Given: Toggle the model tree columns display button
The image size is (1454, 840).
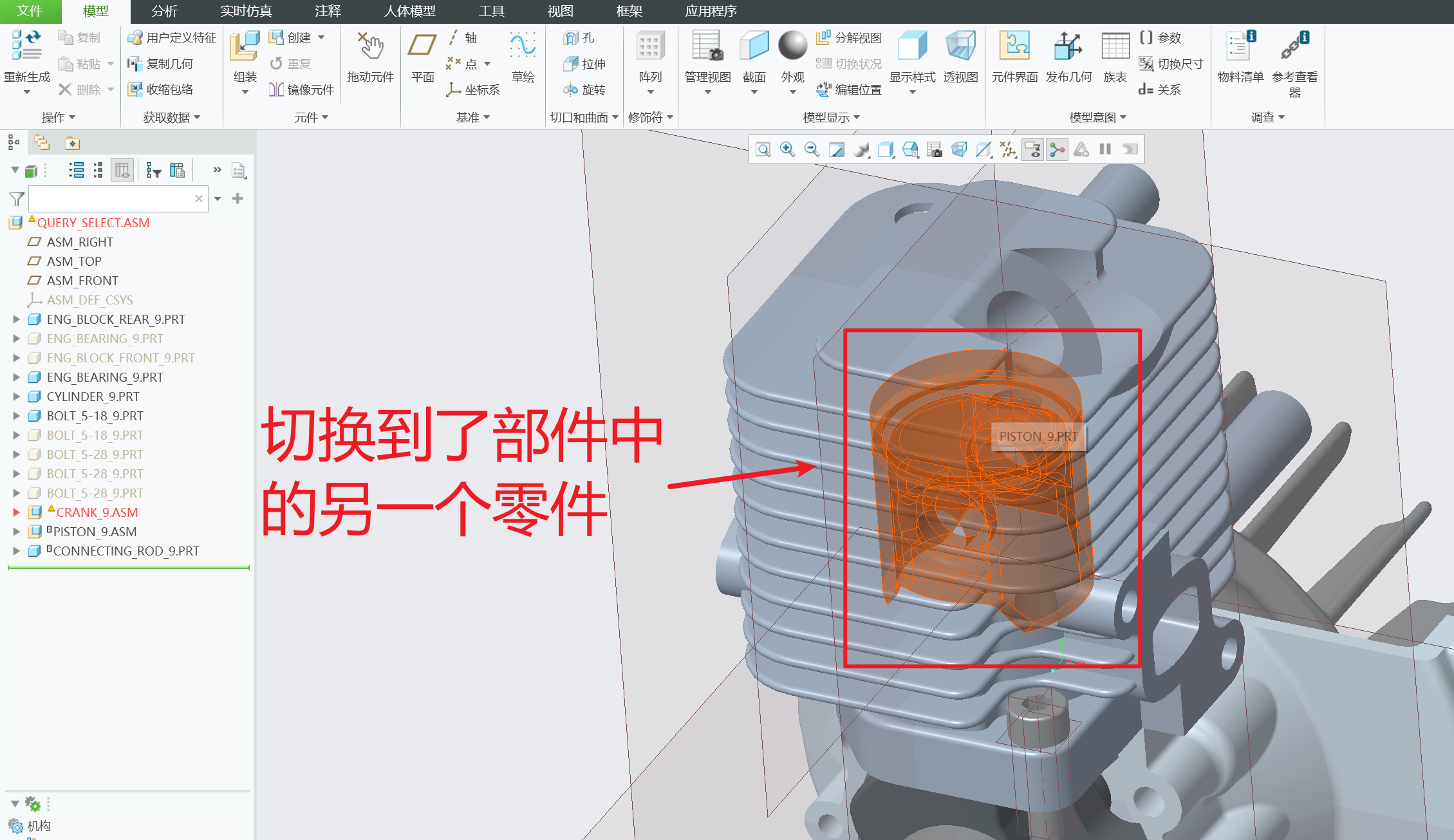Looking at the screenshot, I should point(122,170).
